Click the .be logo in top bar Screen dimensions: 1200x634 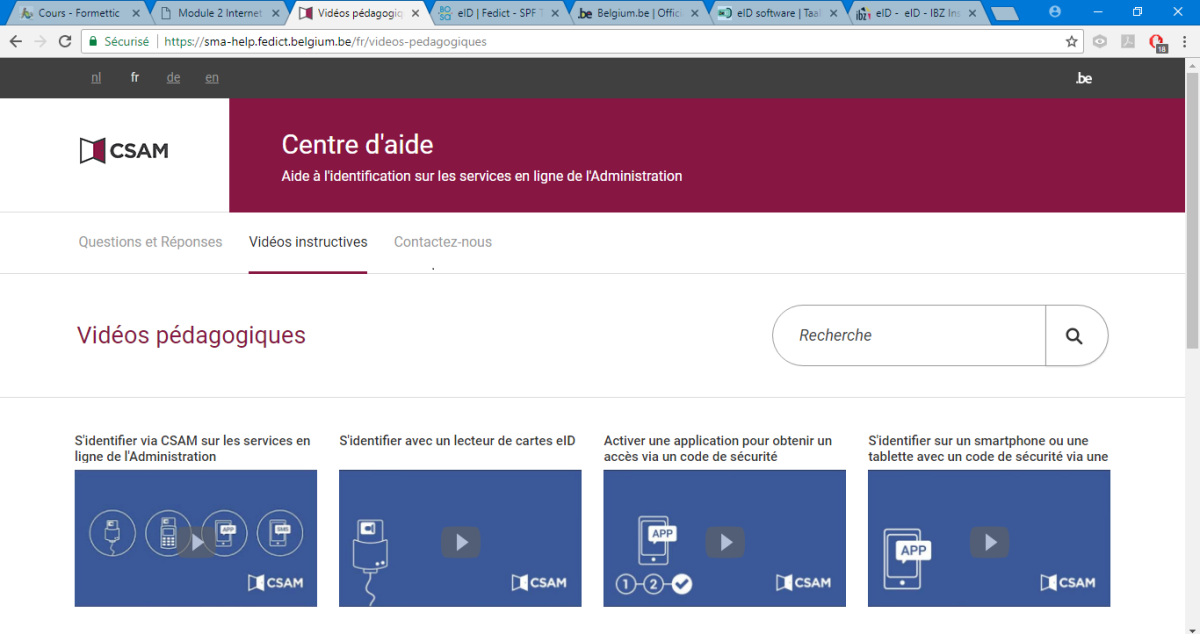click(1083, 78)
